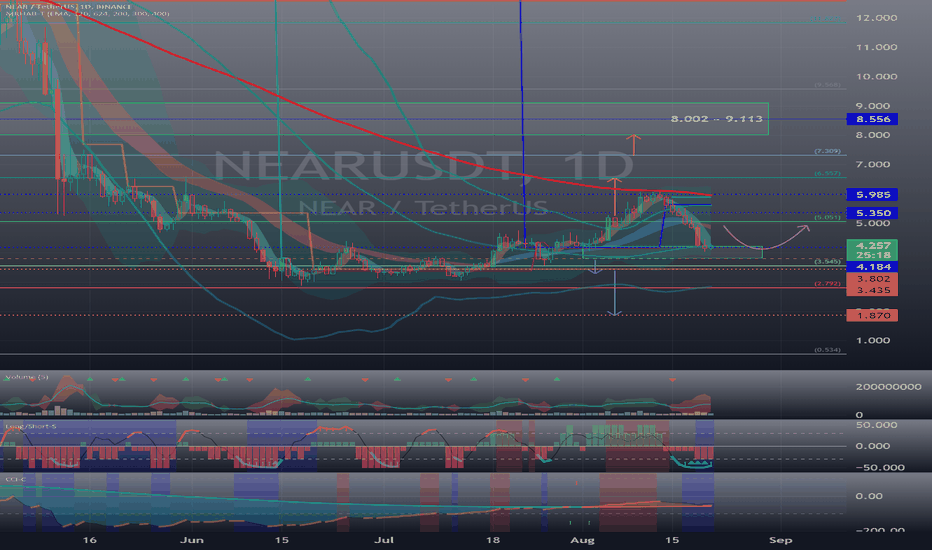932x550 pixels.
Task: Select the (9.568) Fibonacci level label
Action: (827, 85)
